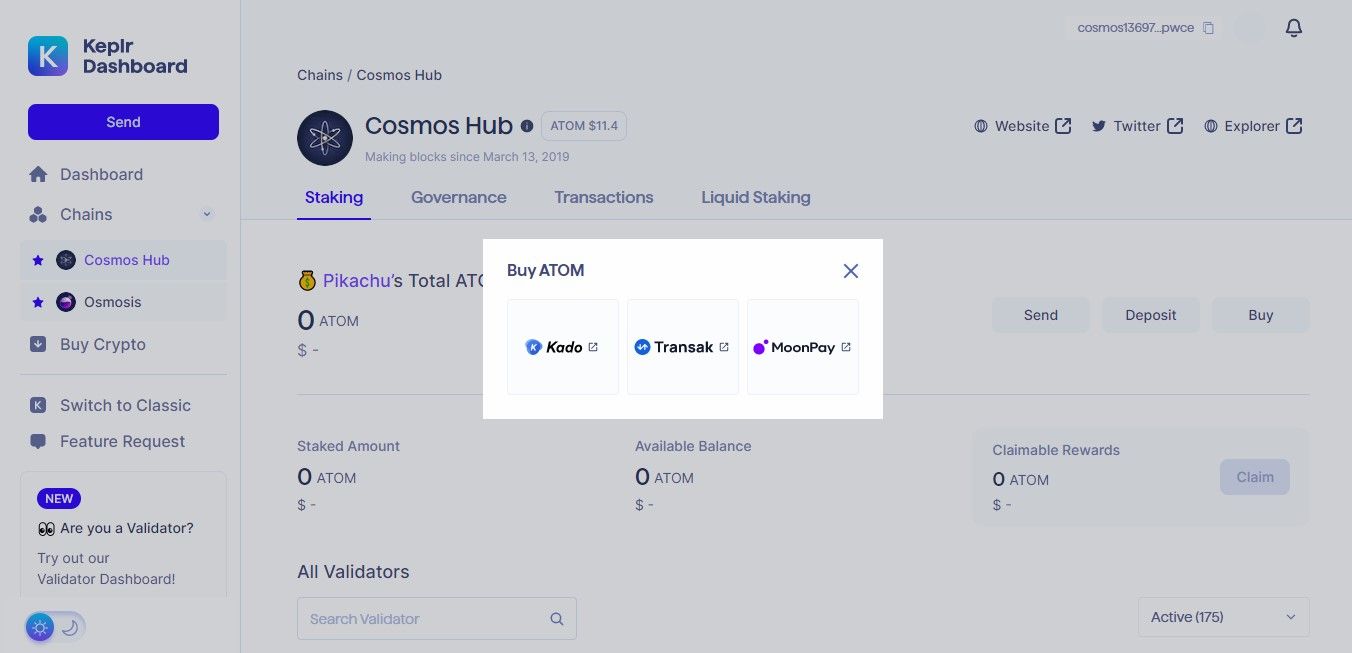
Task: Go to Dashboard in sidebar
Action: (101, 174)
